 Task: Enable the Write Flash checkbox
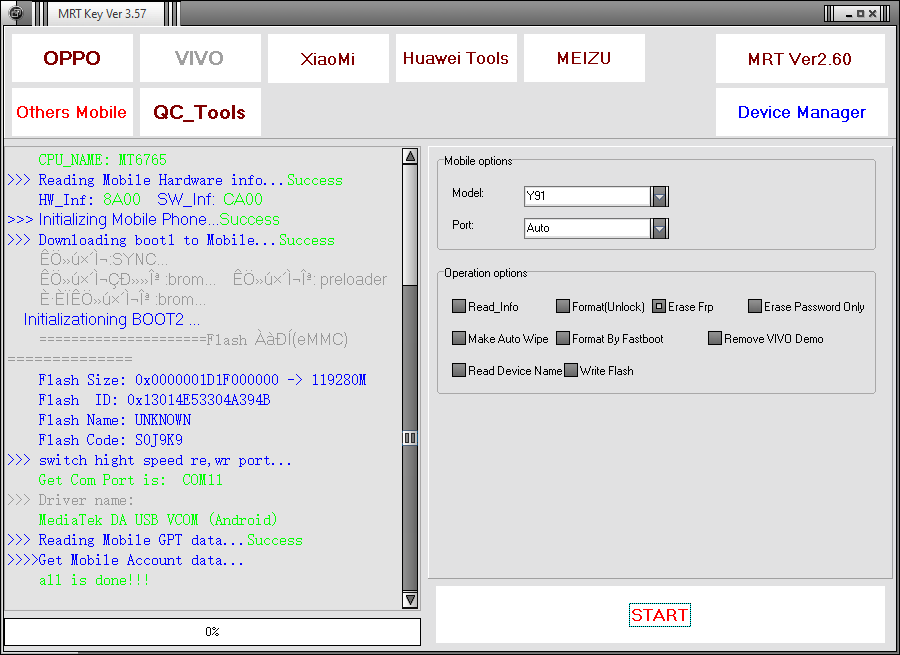point(571,370)
